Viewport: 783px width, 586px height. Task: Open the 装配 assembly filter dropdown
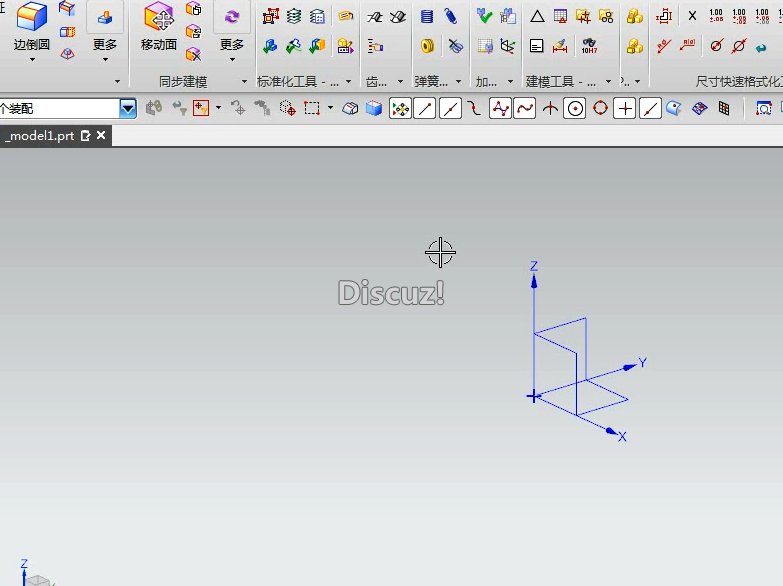pyautogui.click(x=128, y=108)
